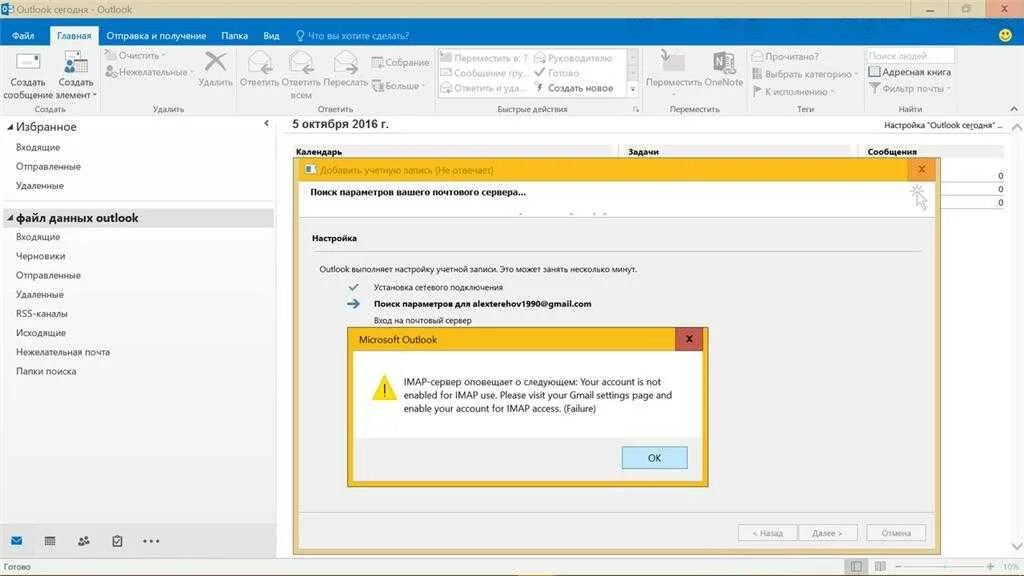Switch to the Tasks view icon
The height and width of the screenshot is (576, 1024).
(x=117, y=541)
